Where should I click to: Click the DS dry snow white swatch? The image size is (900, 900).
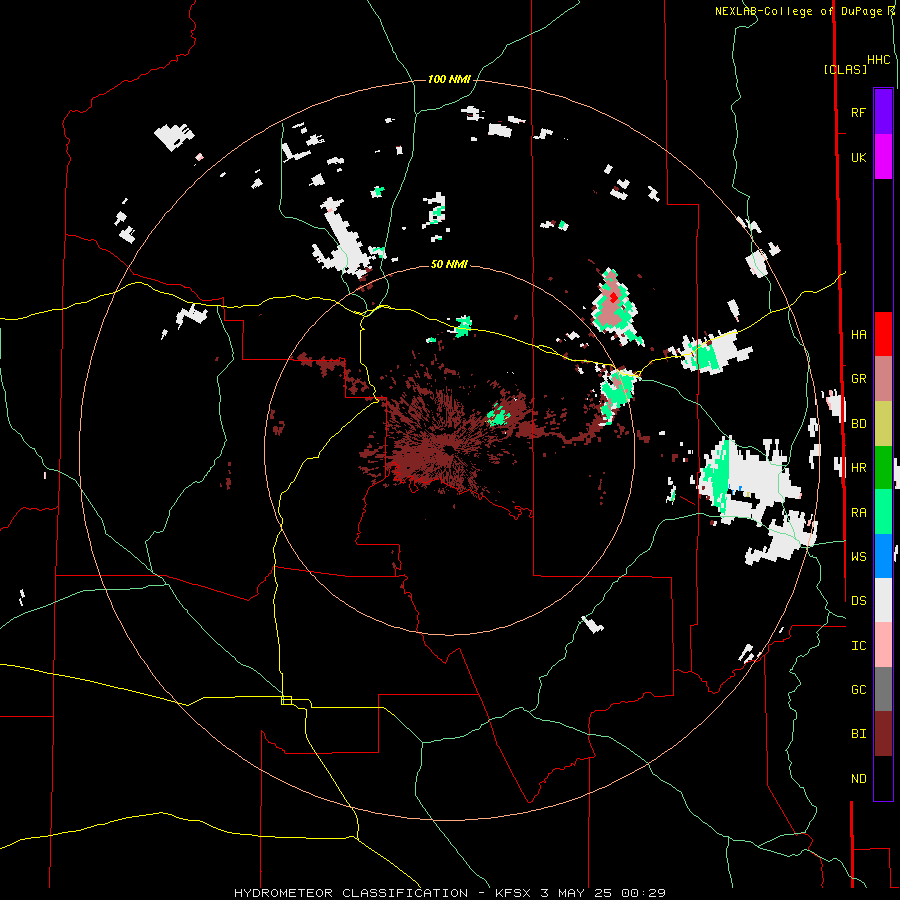coord(883,600)
